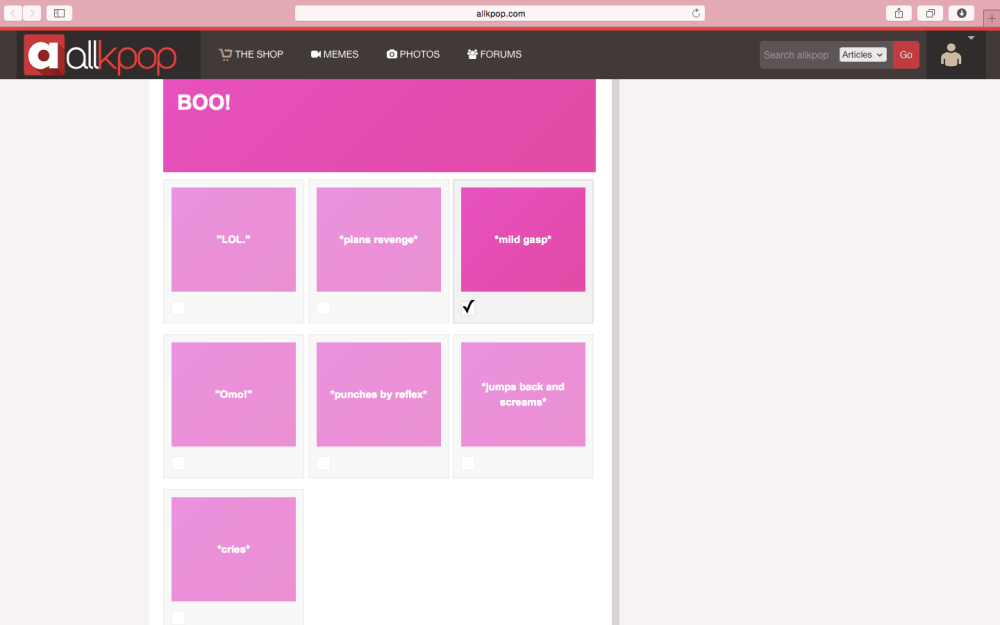Click the browser share icon
This screenshot has height=625, width=1000.
(897, 13)
